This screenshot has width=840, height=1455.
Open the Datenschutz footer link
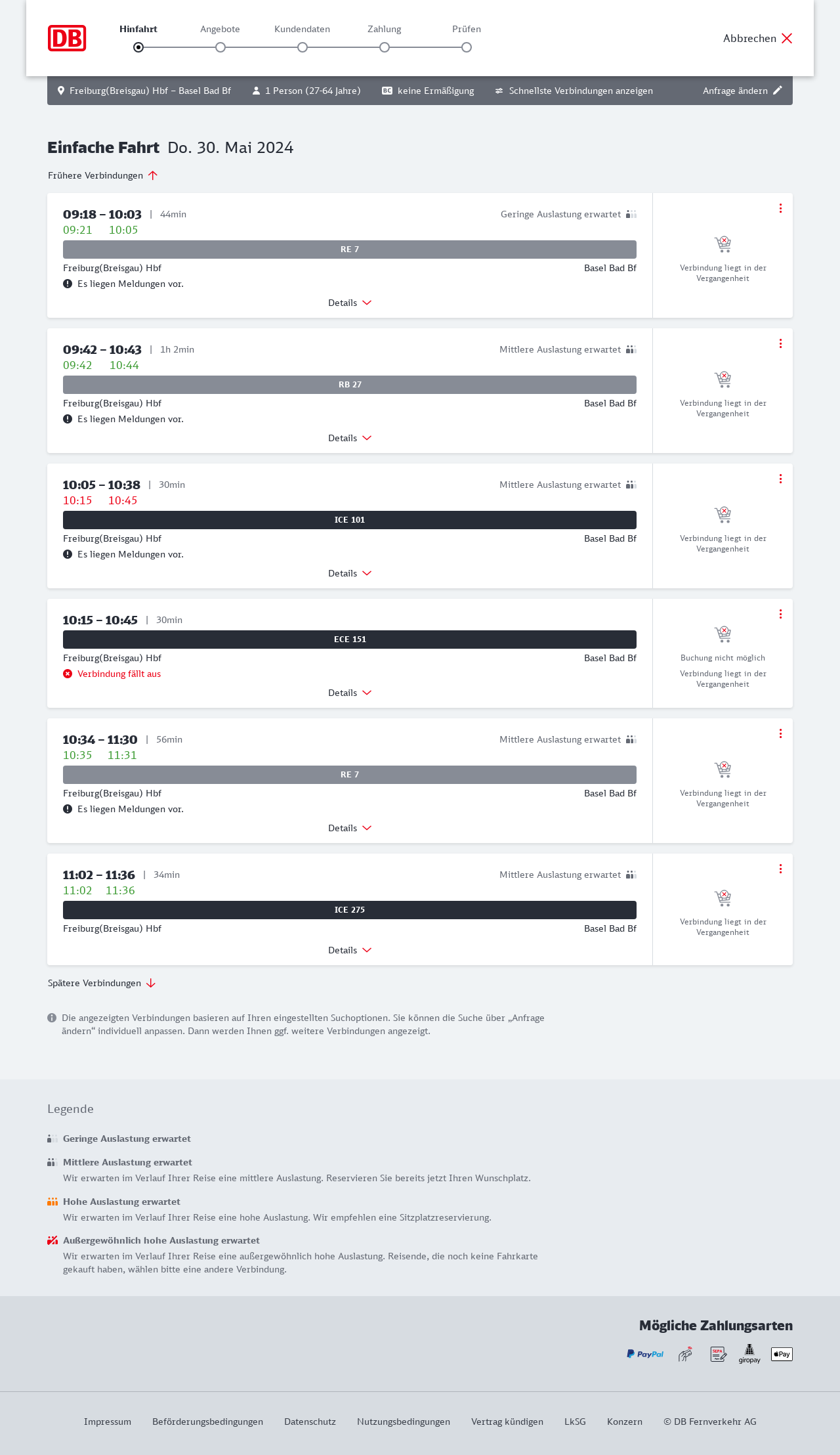pyautogui.click(x=310, y=1422)
